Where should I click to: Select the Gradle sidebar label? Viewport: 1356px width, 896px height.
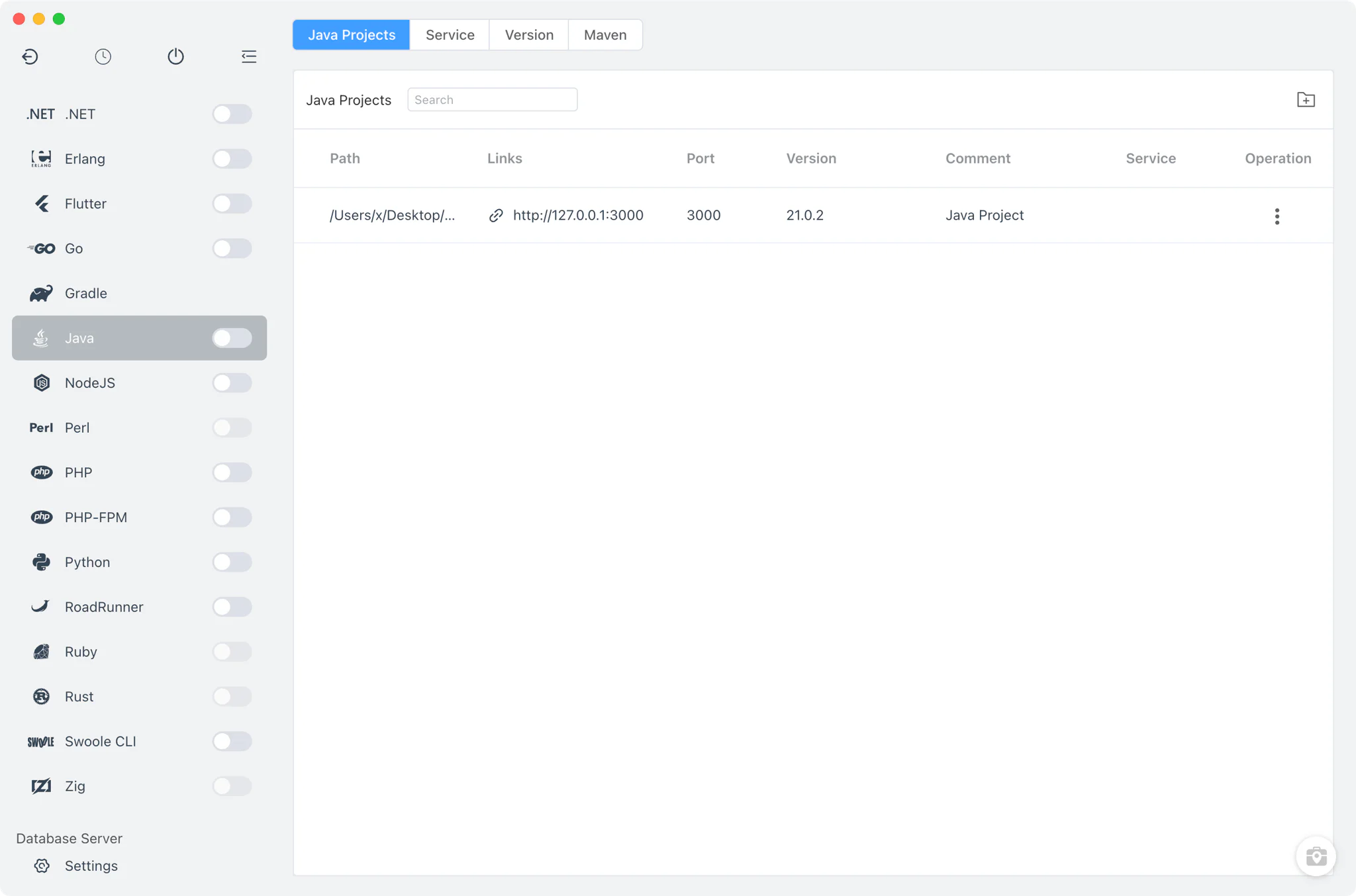86,293
